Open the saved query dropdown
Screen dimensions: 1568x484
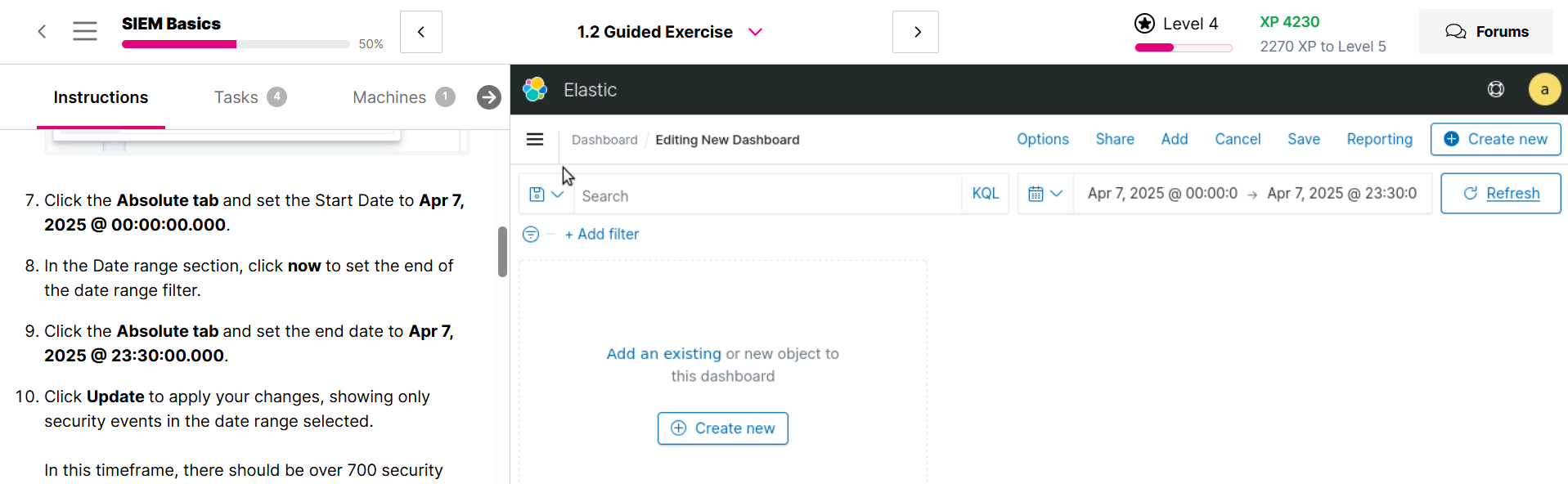(x=546, y=195)
